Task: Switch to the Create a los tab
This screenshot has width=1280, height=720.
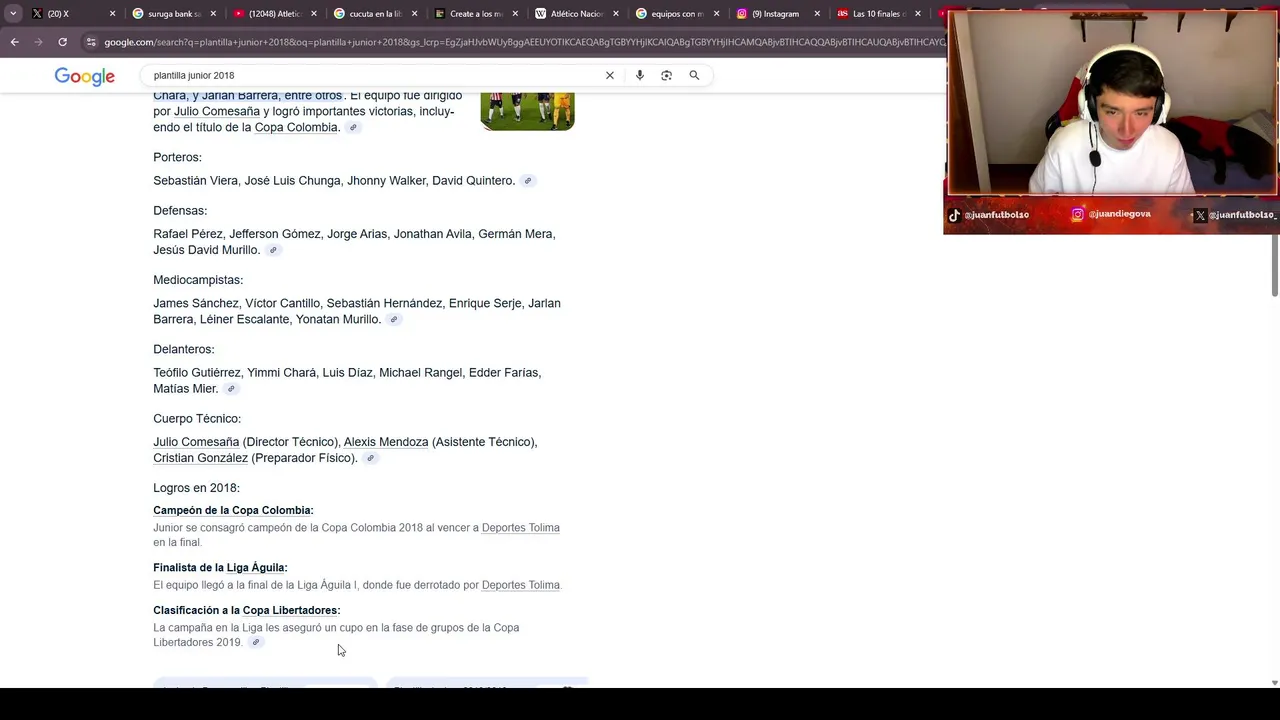Action: (476, 14)
